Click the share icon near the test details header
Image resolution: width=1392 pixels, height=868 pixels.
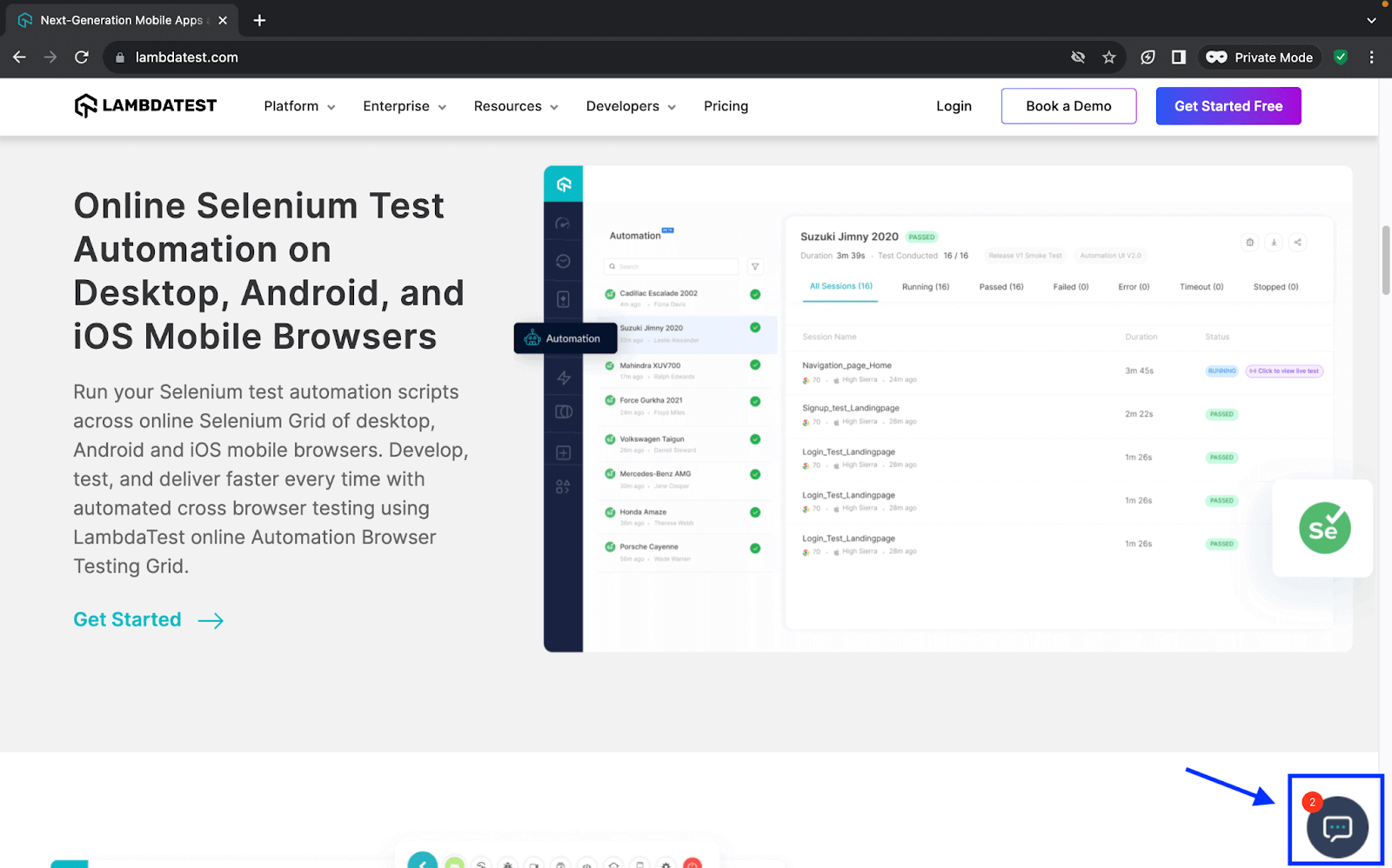pos(1297,243)
